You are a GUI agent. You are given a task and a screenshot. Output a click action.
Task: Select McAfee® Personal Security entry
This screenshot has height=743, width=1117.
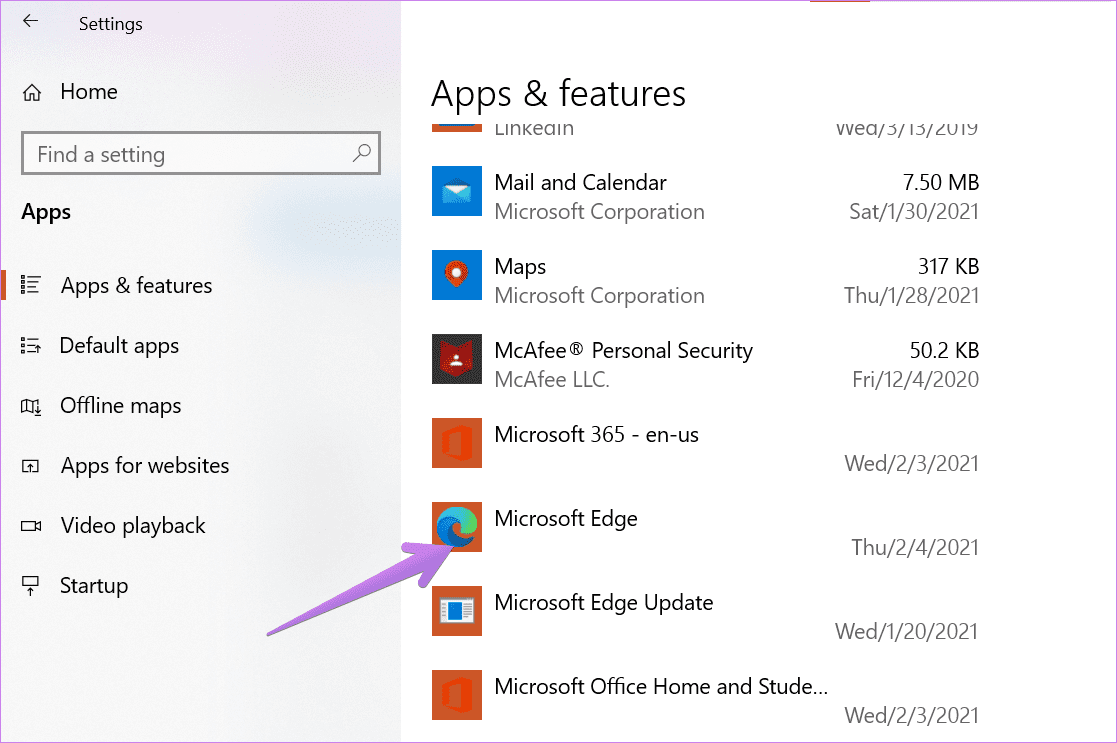[x=623, y=350]
